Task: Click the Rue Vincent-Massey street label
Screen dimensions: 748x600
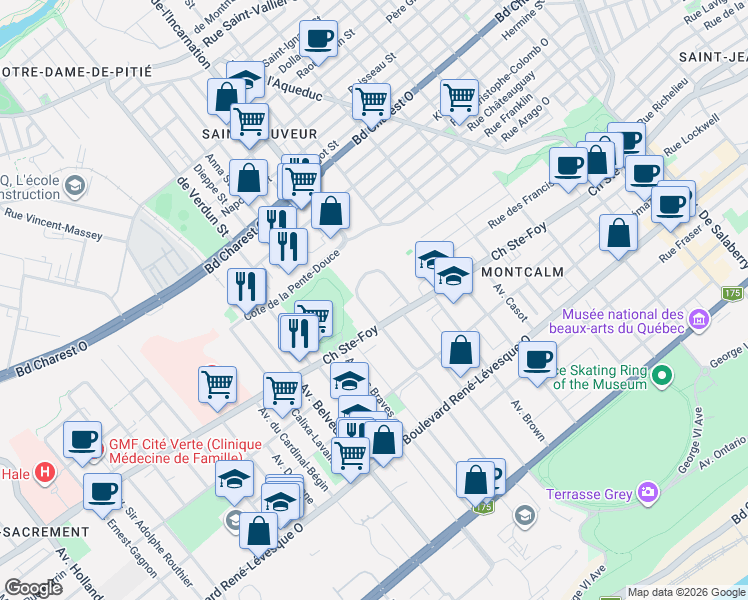Action: pos(53,224)
